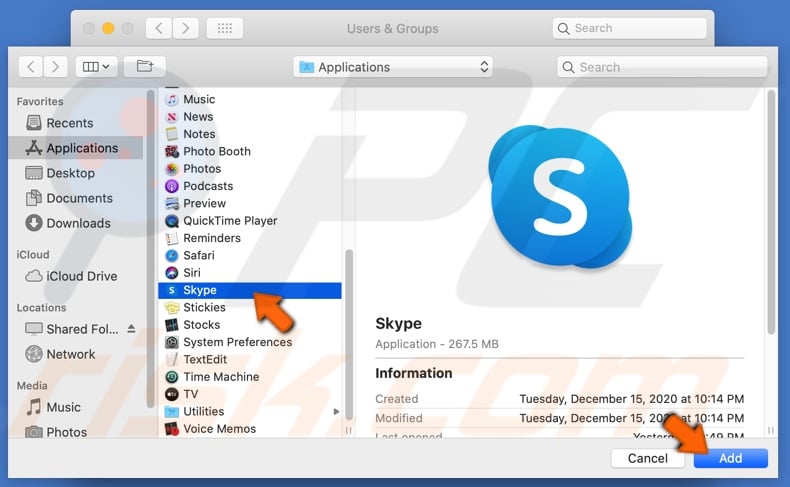This screenshot has width=790, height=487.
Task: Select the QuickTime Player row text
Action: 230,221
